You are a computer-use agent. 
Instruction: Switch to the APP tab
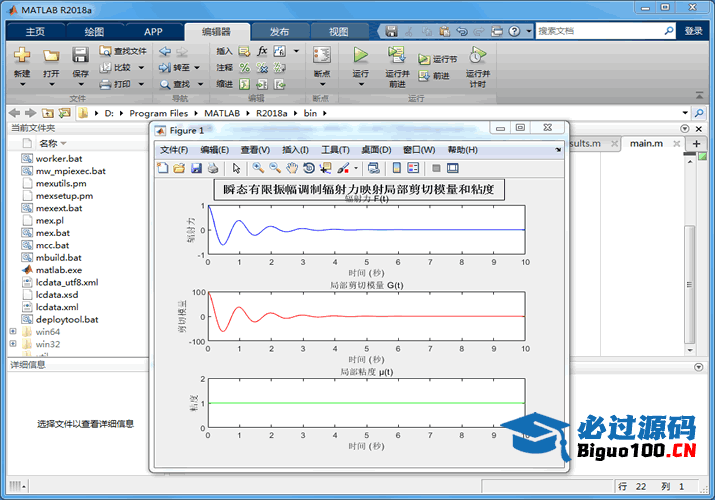pyautogui.click(x=153, y=32)
